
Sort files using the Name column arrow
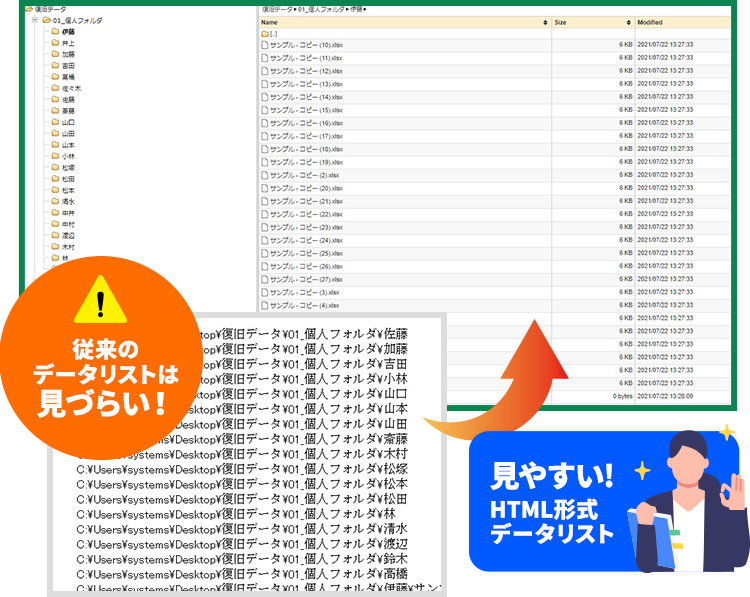click(x=545, y=22)
